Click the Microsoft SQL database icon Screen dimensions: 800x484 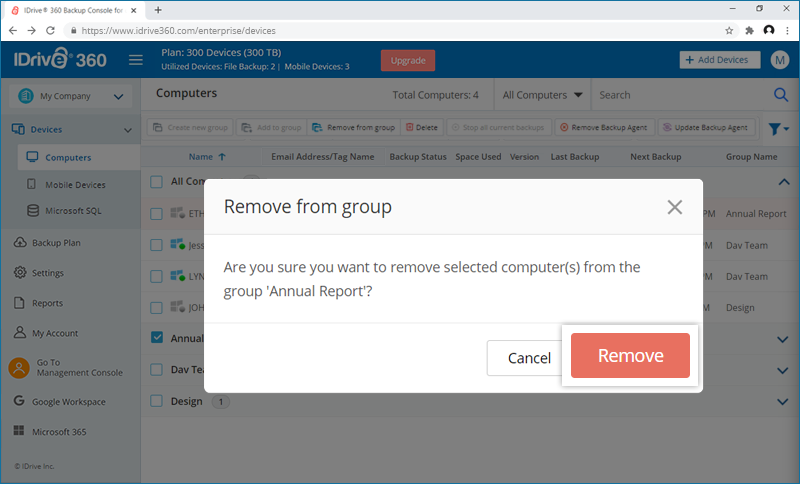click(33, 211)
